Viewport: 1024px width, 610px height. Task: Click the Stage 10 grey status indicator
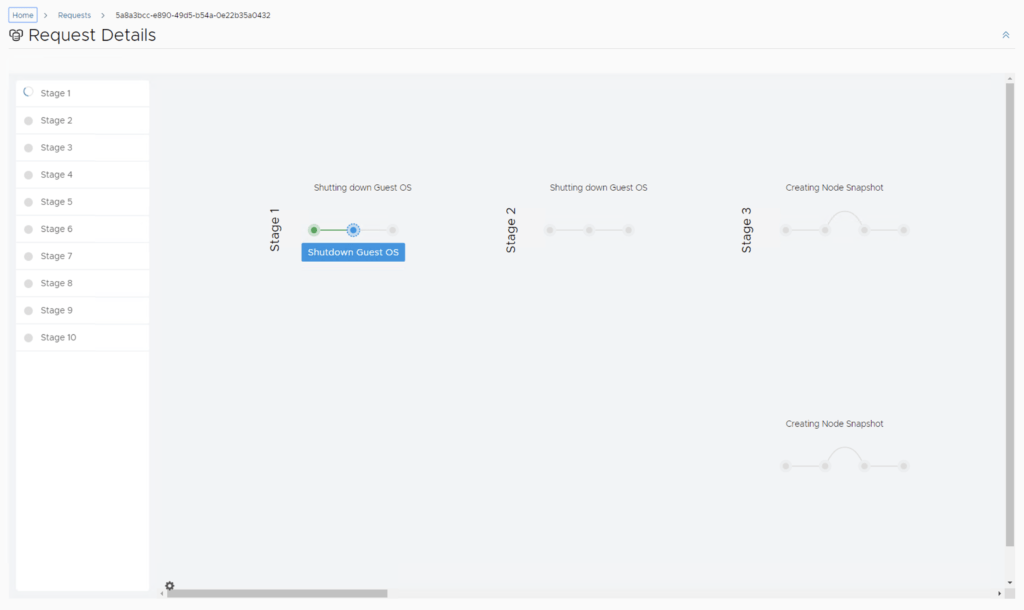pos(28,338)
